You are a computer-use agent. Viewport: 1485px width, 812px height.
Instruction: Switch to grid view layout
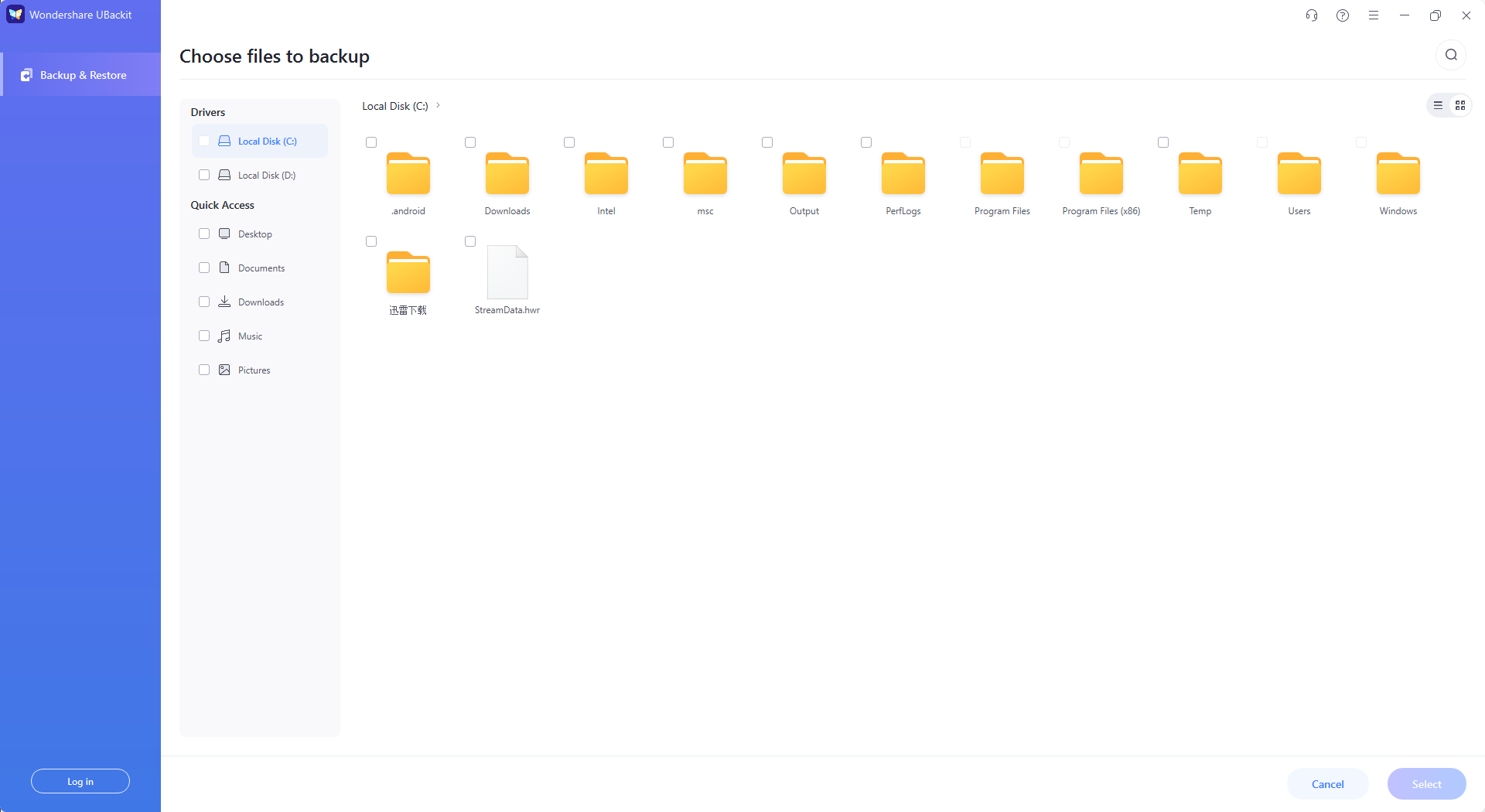point(1460,105)
